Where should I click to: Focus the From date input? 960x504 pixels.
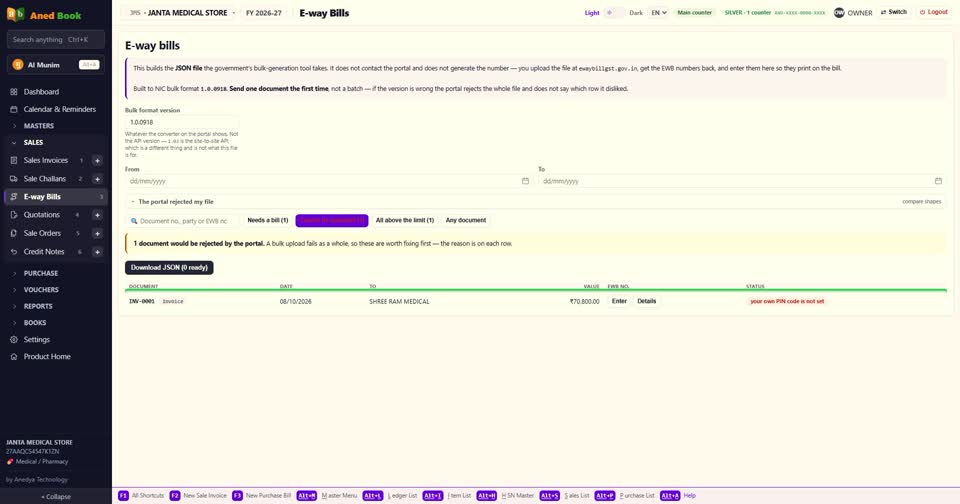[x=329, y=181]
